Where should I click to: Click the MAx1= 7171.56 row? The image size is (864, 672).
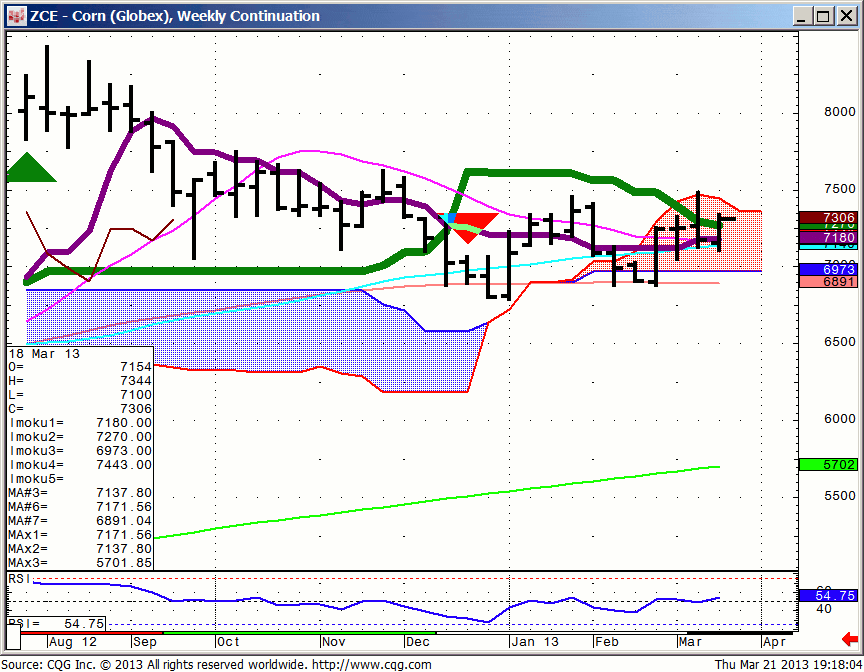click(x=80, y=535)
